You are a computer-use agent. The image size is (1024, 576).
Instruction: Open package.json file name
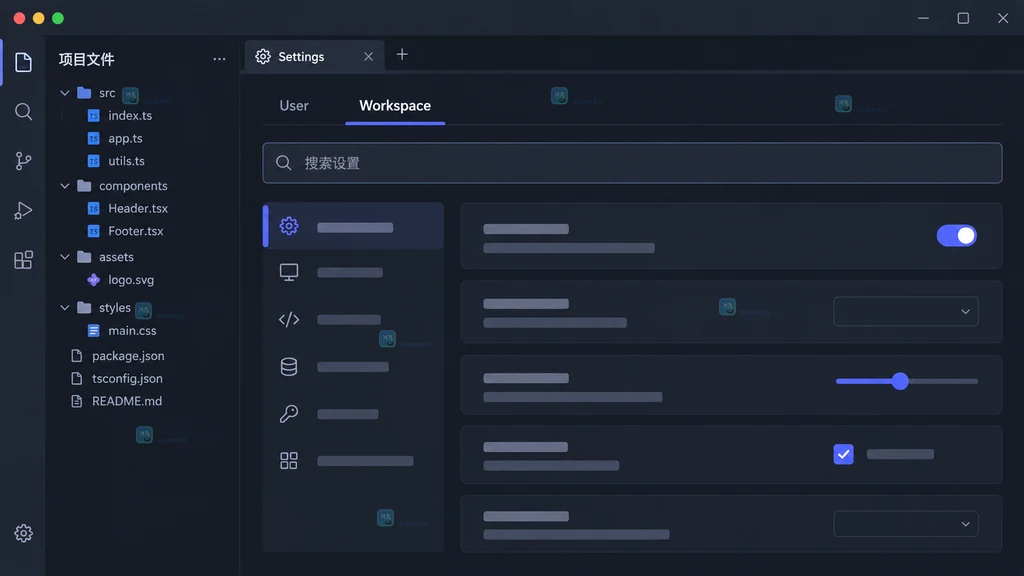pos(128,356)
